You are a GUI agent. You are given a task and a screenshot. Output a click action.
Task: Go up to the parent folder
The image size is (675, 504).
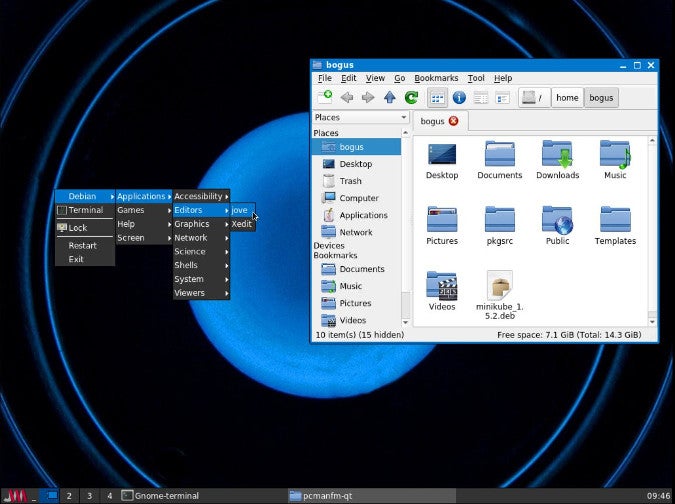tap(390, 97)
